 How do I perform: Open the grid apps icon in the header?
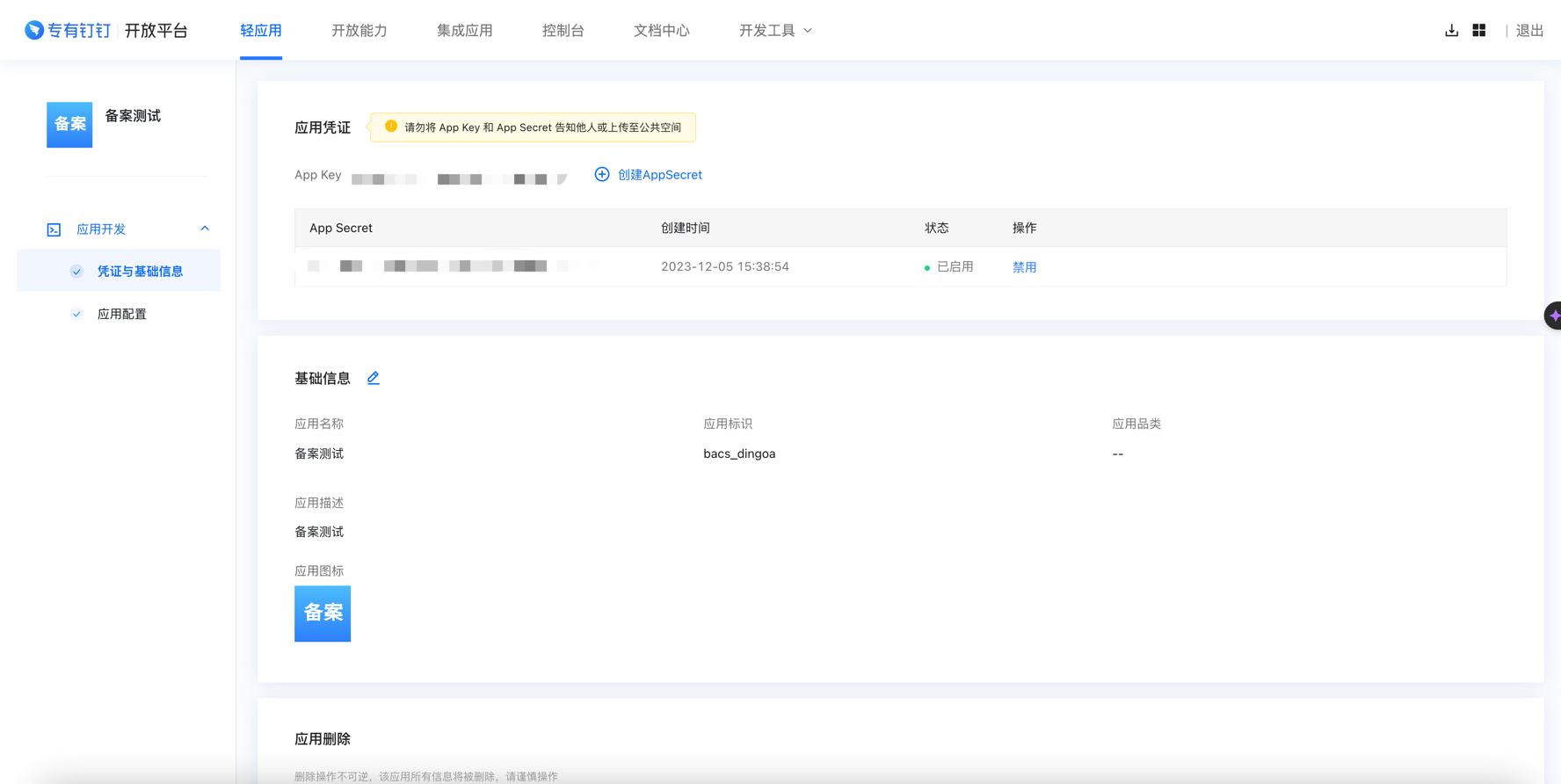coord(1479,30)
